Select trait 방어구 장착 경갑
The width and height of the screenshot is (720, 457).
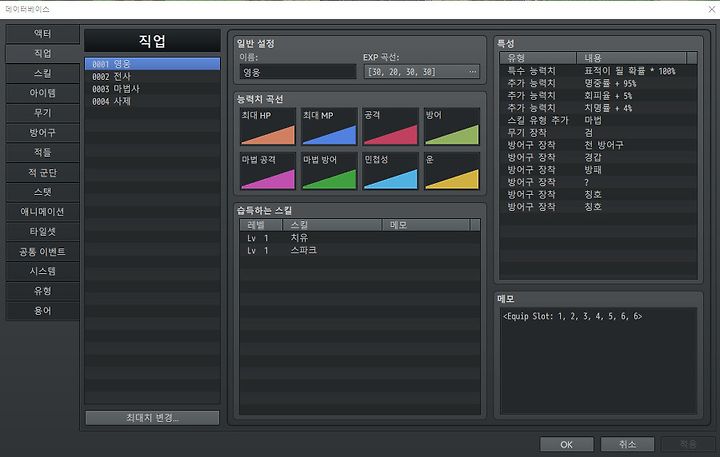pos(598,157)
